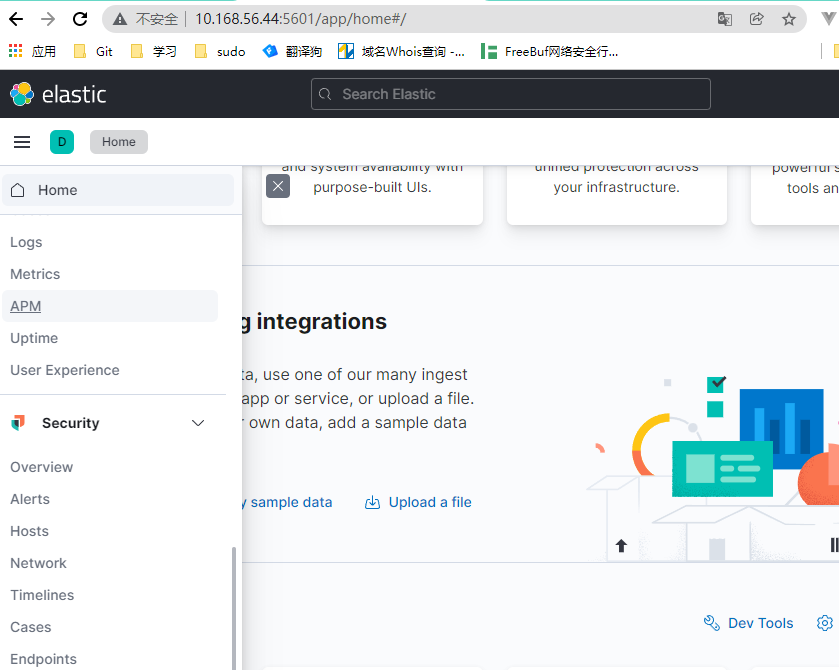
Task: Open Security Hosts link
Action: click(29, 531)
